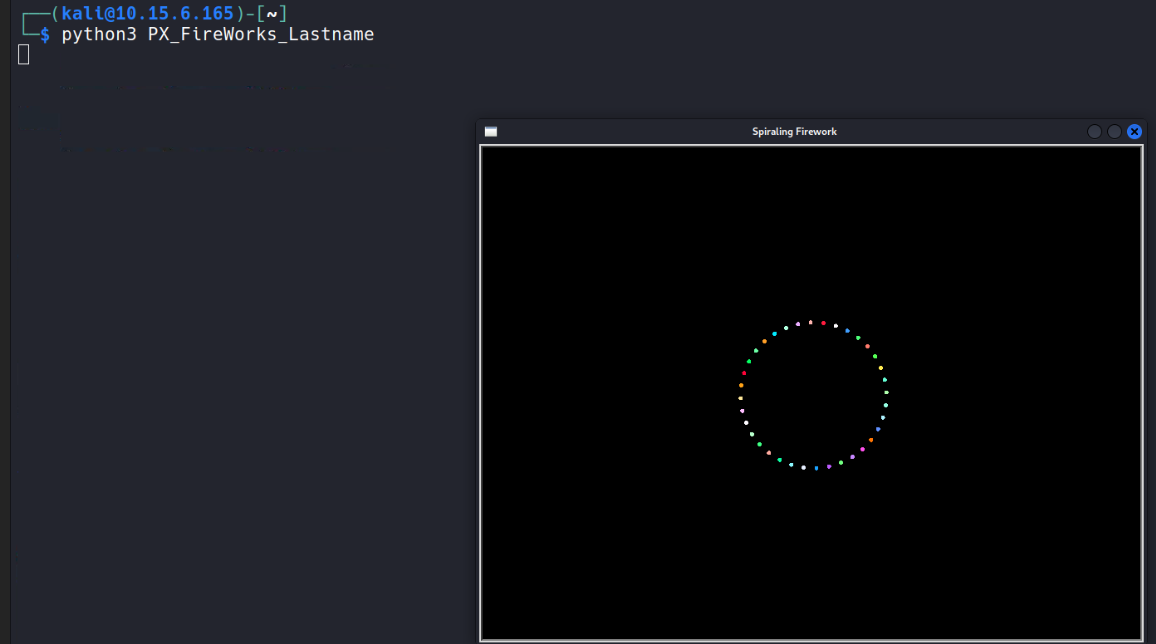Click the terminal block cursor
Screen dimensions: 1156x644
24,55
